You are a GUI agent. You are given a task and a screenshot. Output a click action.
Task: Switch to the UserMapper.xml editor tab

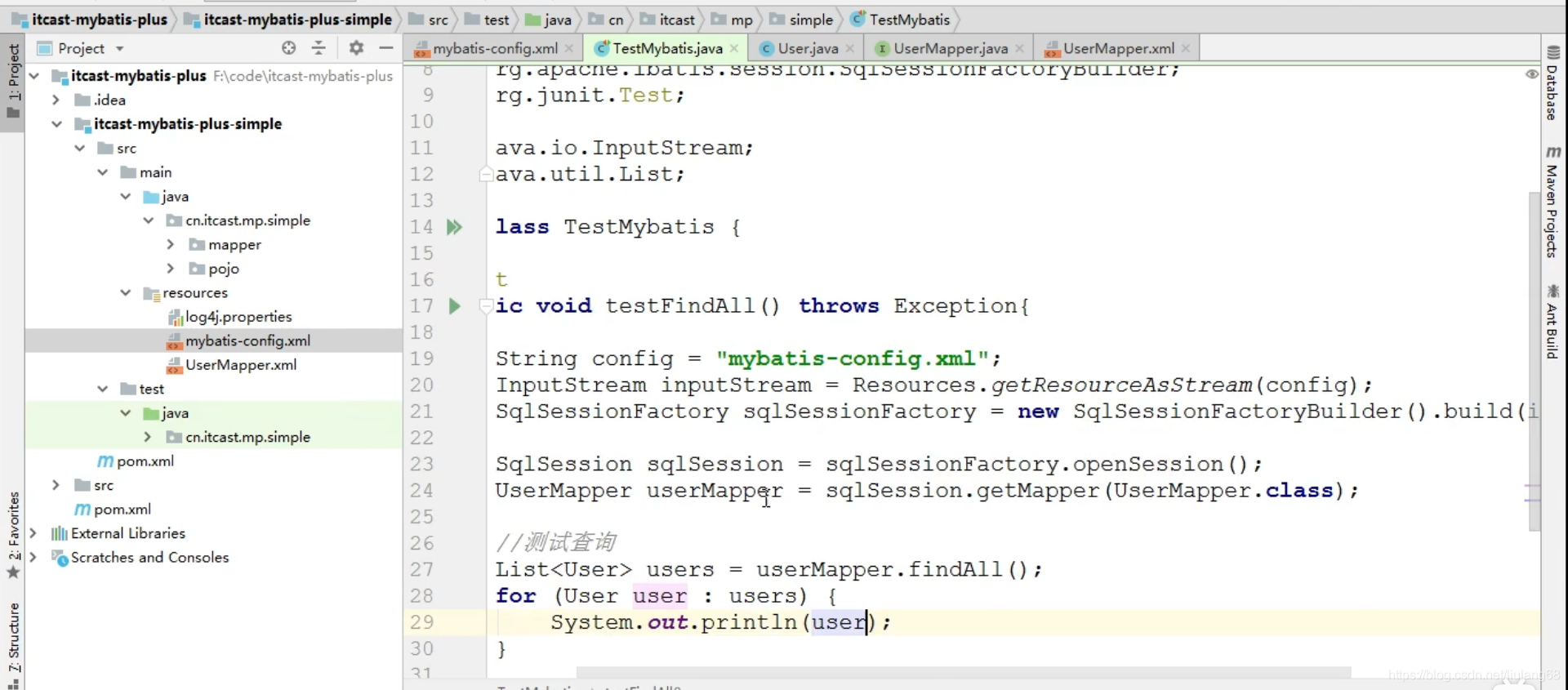tap(1118, 48)
